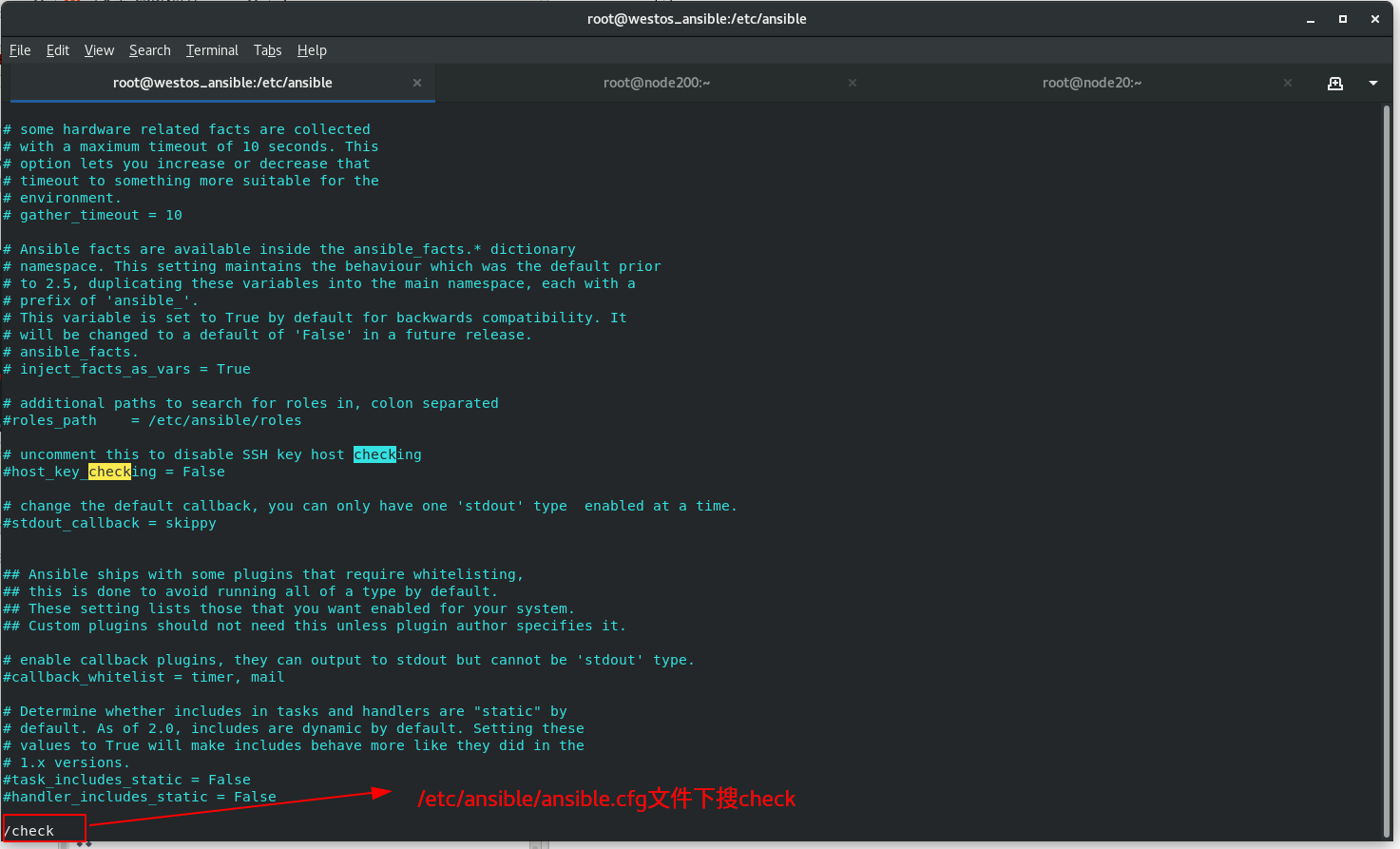This screenshot has width=1400, height=849.
Task: Click the new terminal tab icon
Action: [1335, 83]
